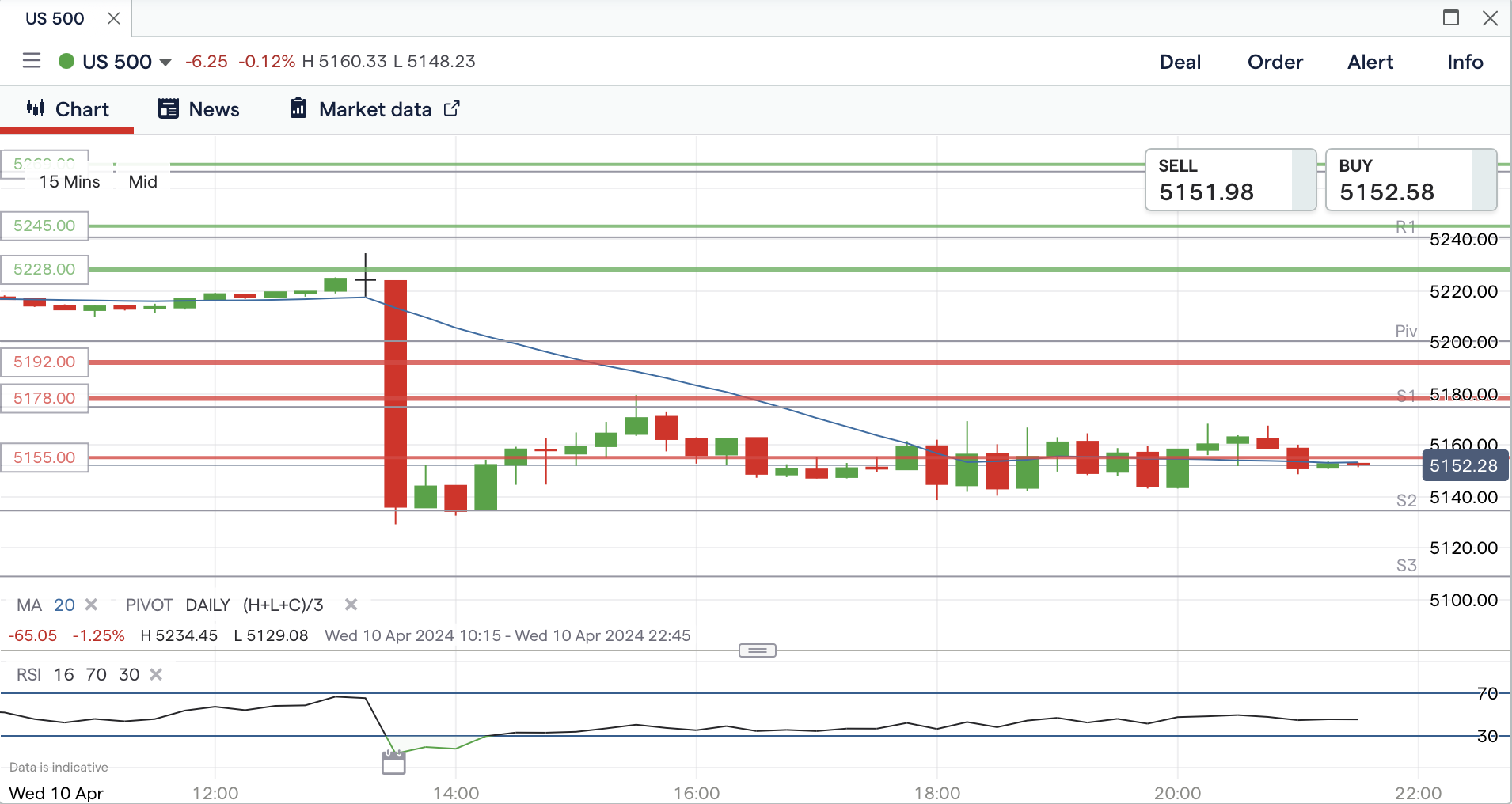Close the US 500 tab

(114, 18)
